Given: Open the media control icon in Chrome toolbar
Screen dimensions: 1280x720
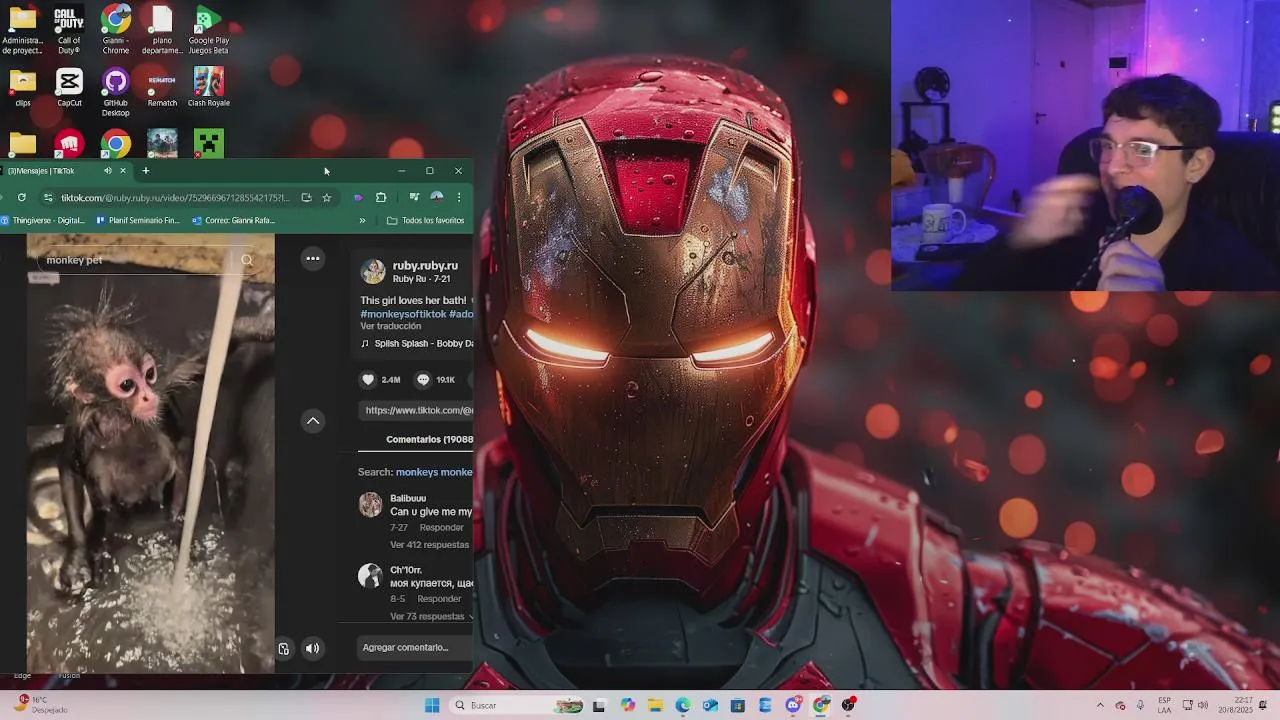Looking at the screenshot, I should [x=414, y=197].
